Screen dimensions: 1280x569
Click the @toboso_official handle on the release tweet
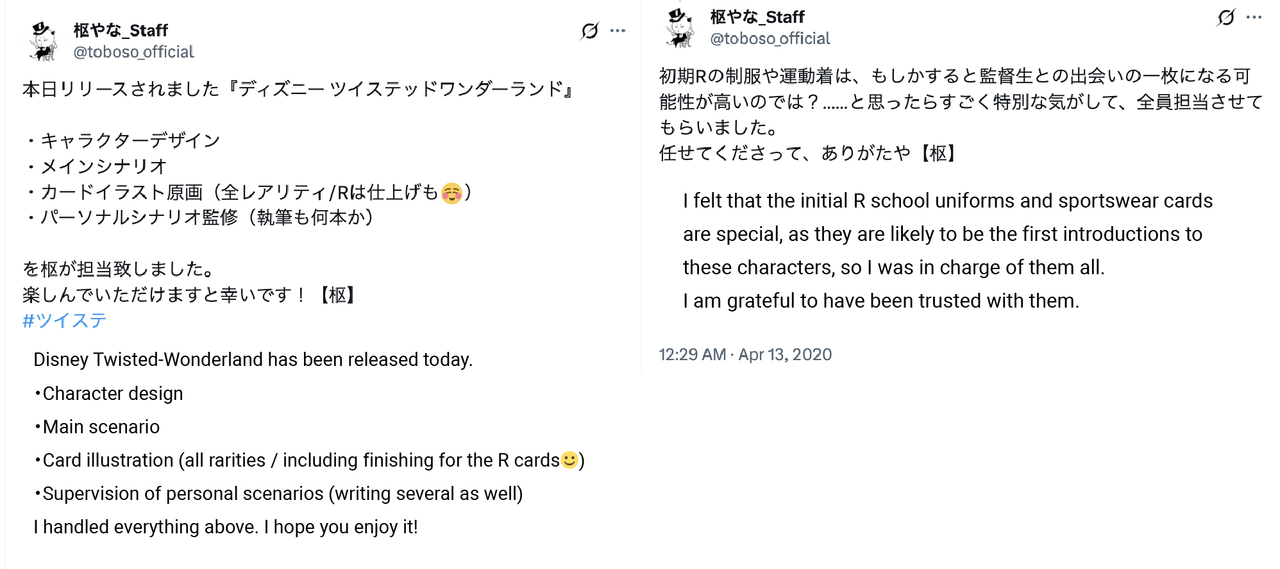[134, 52]
